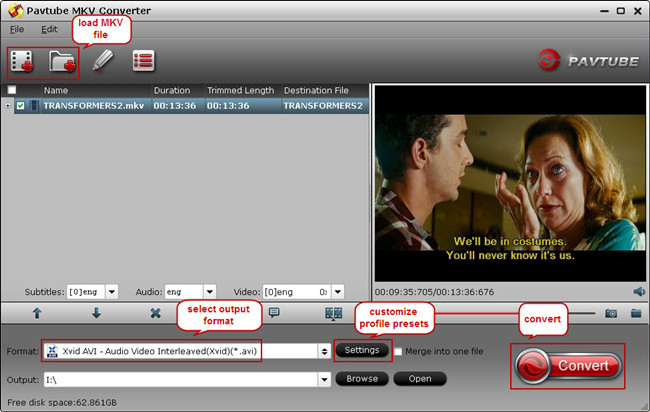Click the Pavtube logo

[x=588, y=61]
